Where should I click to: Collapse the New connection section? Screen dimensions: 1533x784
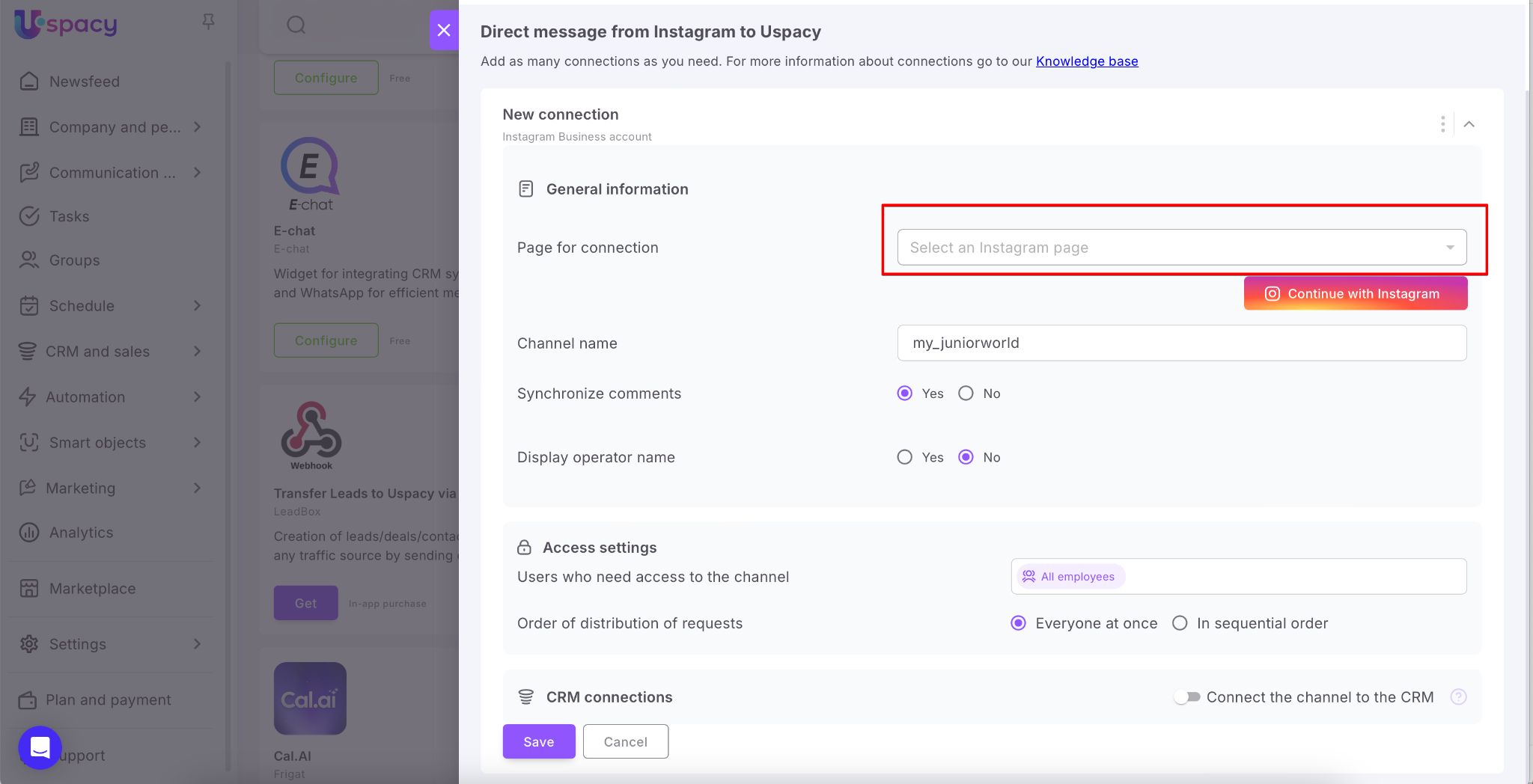coord(1469,124)
